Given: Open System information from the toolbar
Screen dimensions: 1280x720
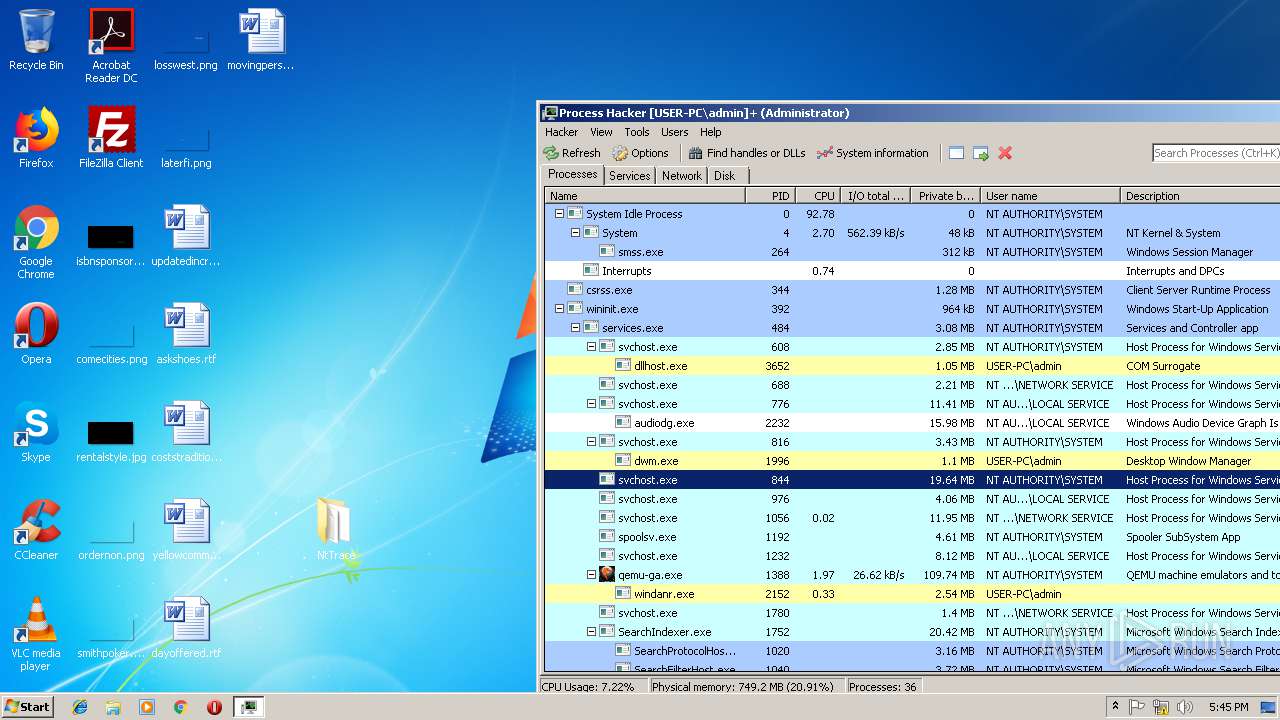Looking at the screenshot, I should click(873, 153).
